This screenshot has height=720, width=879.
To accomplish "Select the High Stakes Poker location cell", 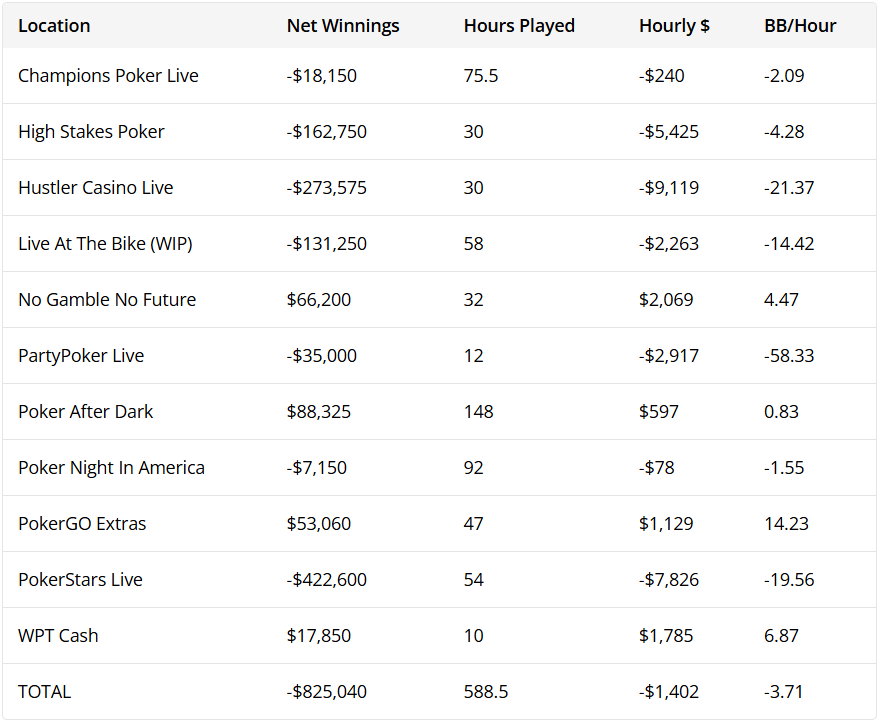I will 91,132.
